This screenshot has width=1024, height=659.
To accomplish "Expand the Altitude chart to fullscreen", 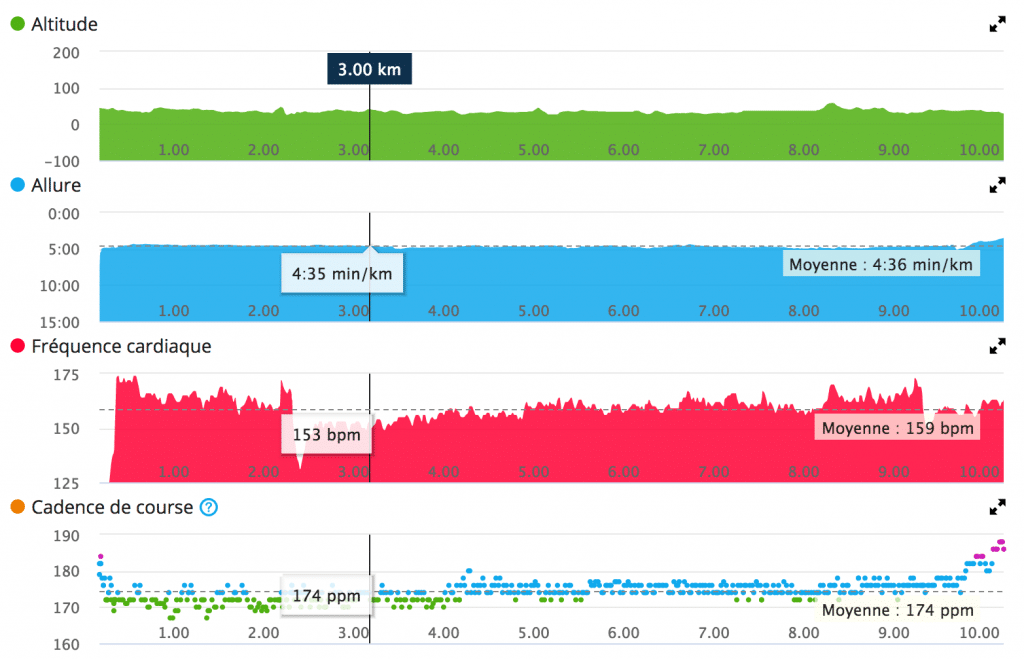I will coord(997,25).
